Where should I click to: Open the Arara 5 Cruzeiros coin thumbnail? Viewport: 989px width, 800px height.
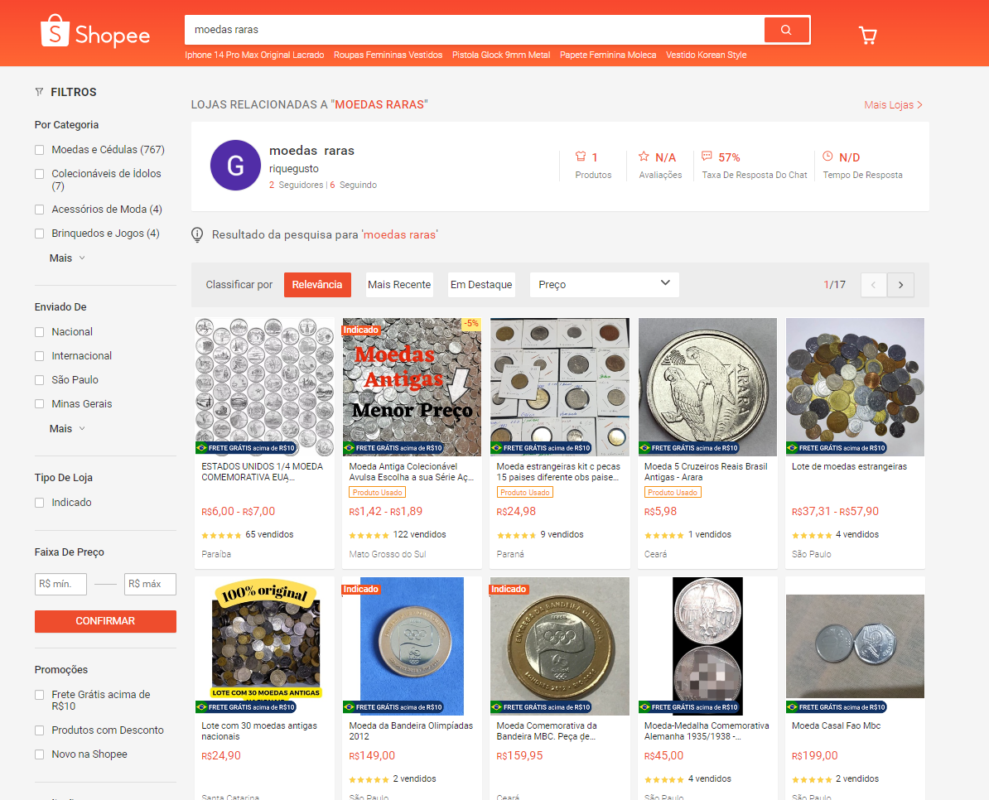pyautogui.click(x=707, y=386)
